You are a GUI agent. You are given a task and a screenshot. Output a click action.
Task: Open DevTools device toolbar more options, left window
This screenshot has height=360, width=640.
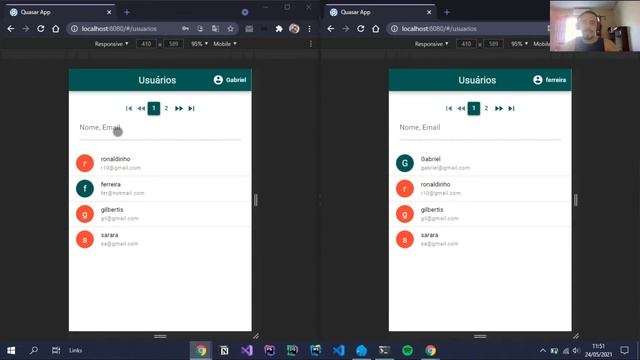[311, 44]
